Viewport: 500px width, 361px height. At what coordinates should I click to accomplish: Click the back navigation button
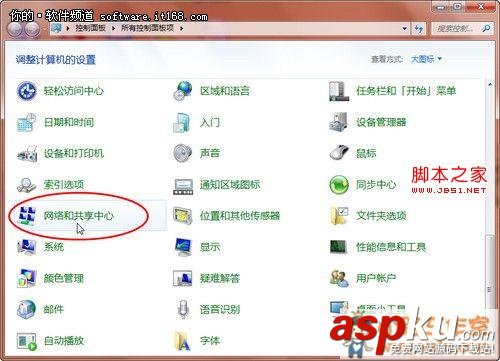pos(15,30)
